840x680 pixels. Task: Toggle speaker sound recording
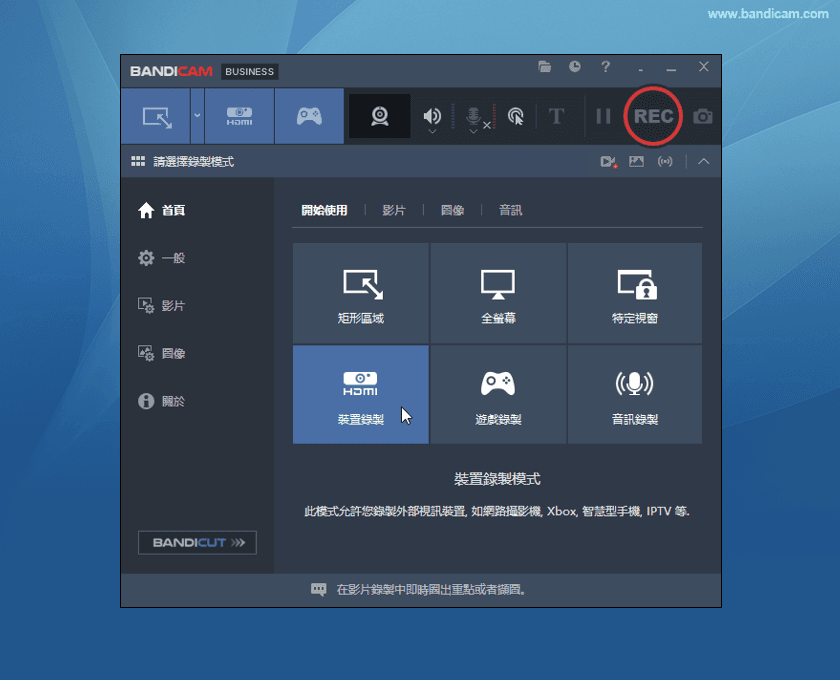(x=432, y=115)
